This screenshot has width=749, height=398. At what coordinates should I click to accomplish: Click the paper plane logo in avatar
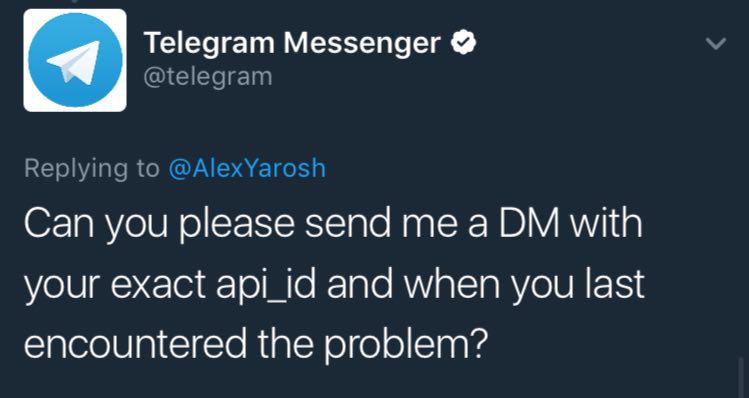(74, 62)
